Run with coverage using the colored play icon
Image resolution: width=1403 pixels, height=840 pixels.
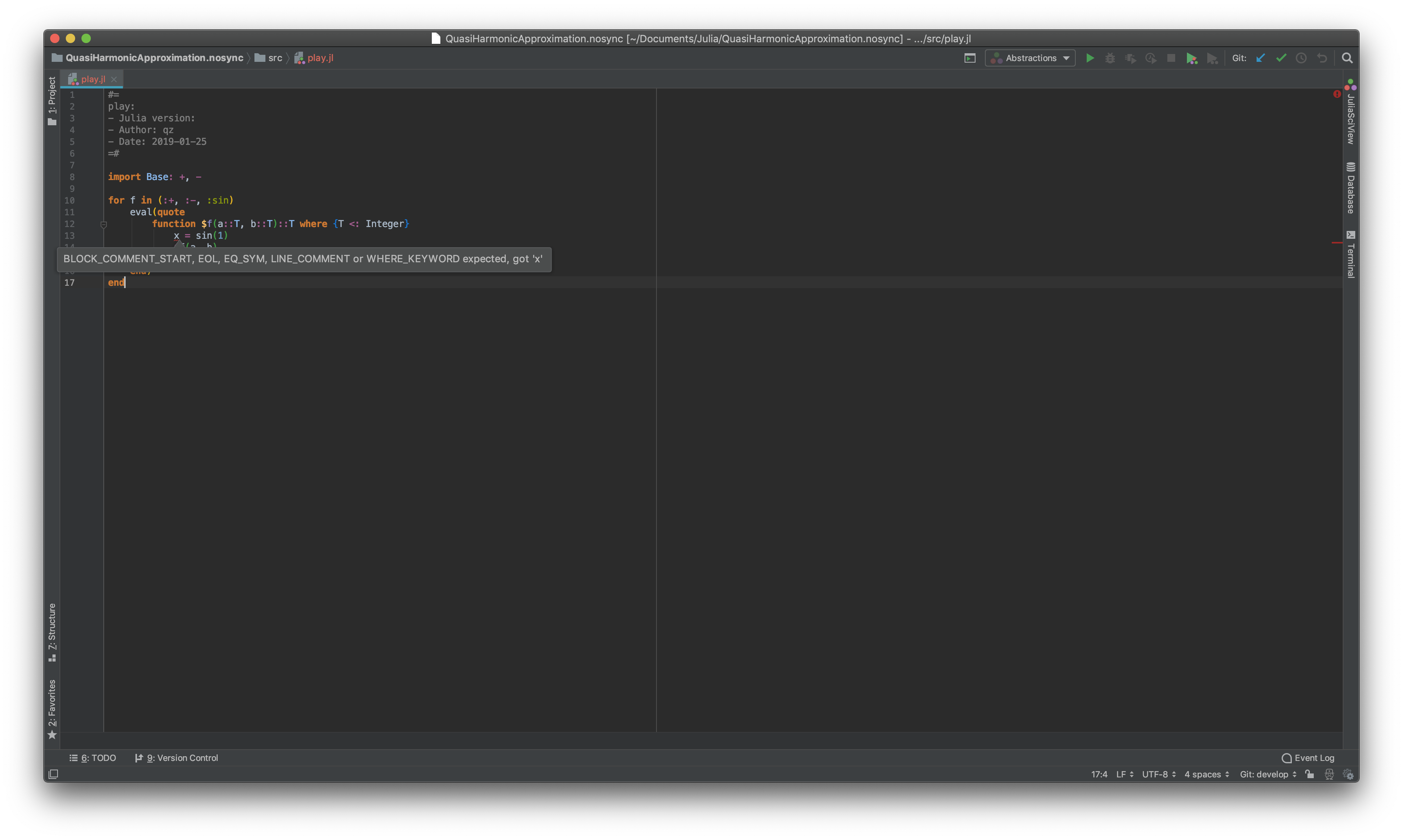[1191, 58]
